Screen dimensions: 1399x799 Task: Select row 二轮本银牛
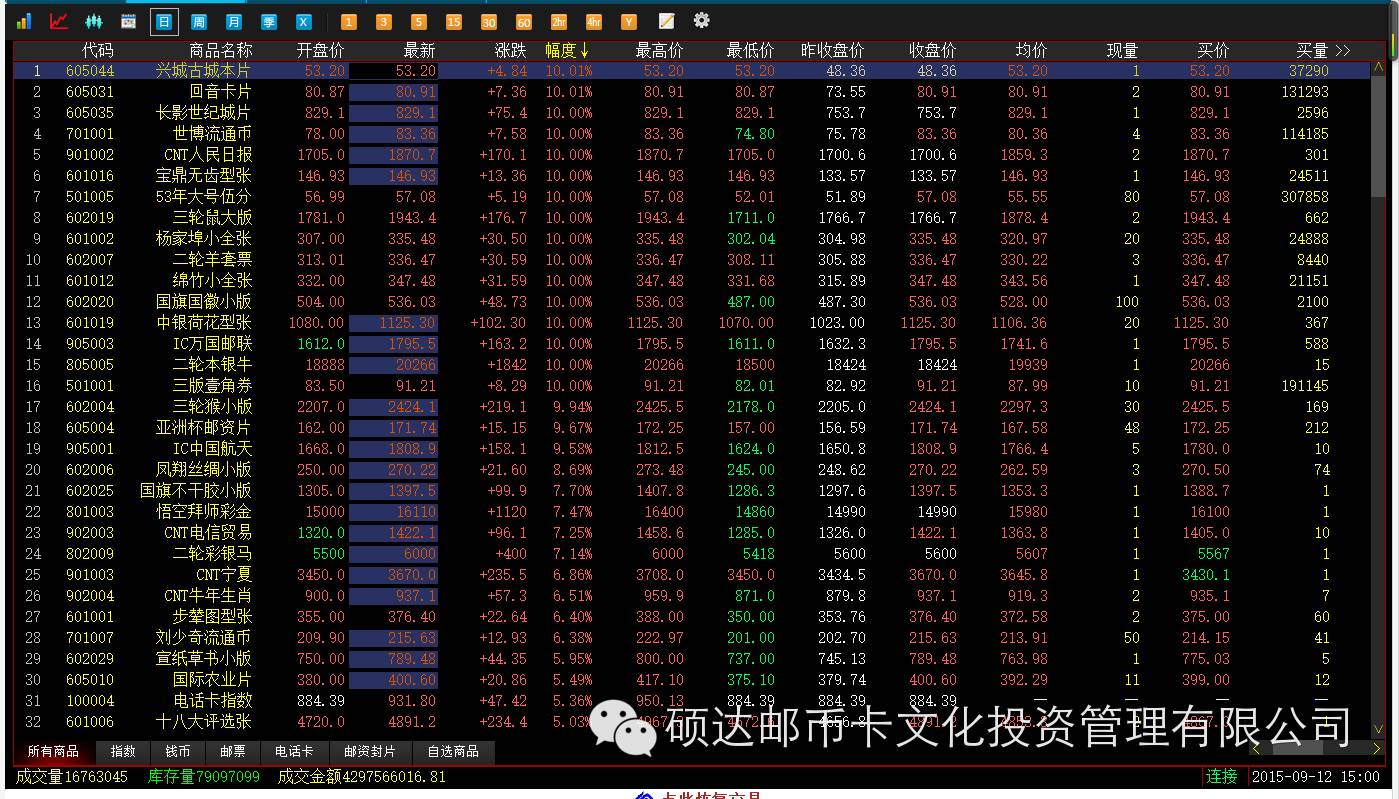691,365
